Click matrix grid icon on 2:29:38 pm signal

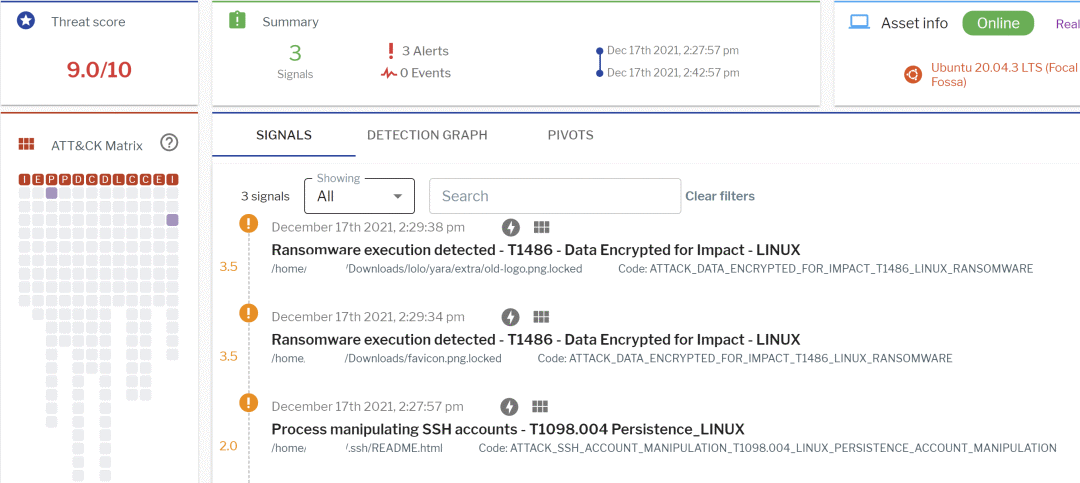coord(540,227)
